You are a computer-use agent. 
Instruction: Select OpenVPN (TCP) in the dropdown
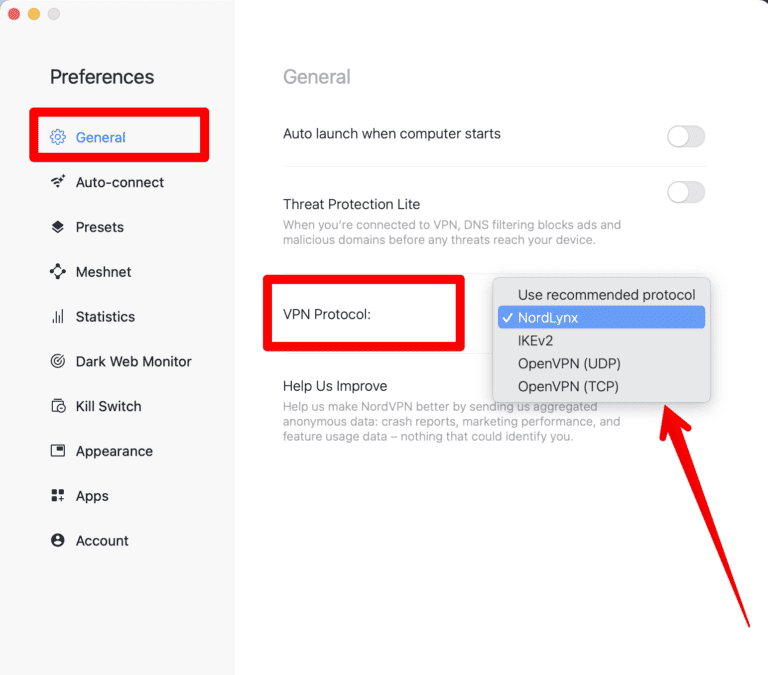(569, 386)
